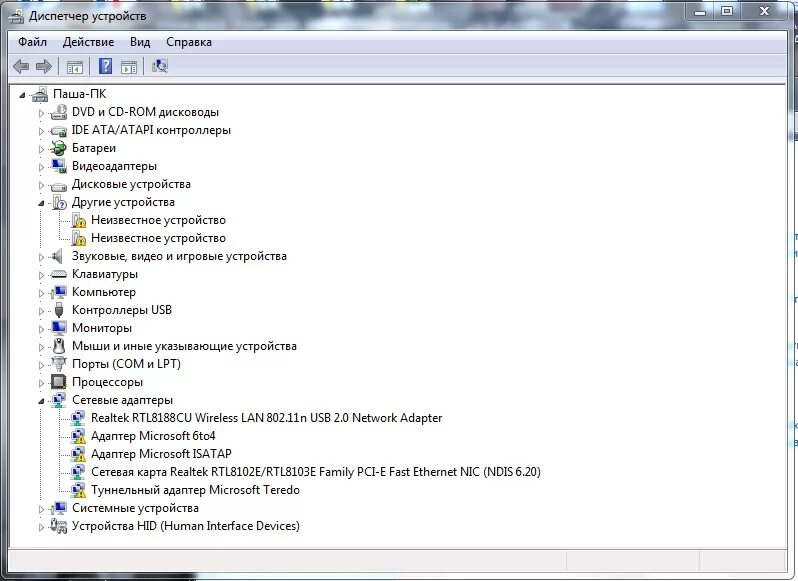The width and height of the screenshot is (798, 581).
Task: Collapse the Другие устройства node
Action: tap(41, 204)
